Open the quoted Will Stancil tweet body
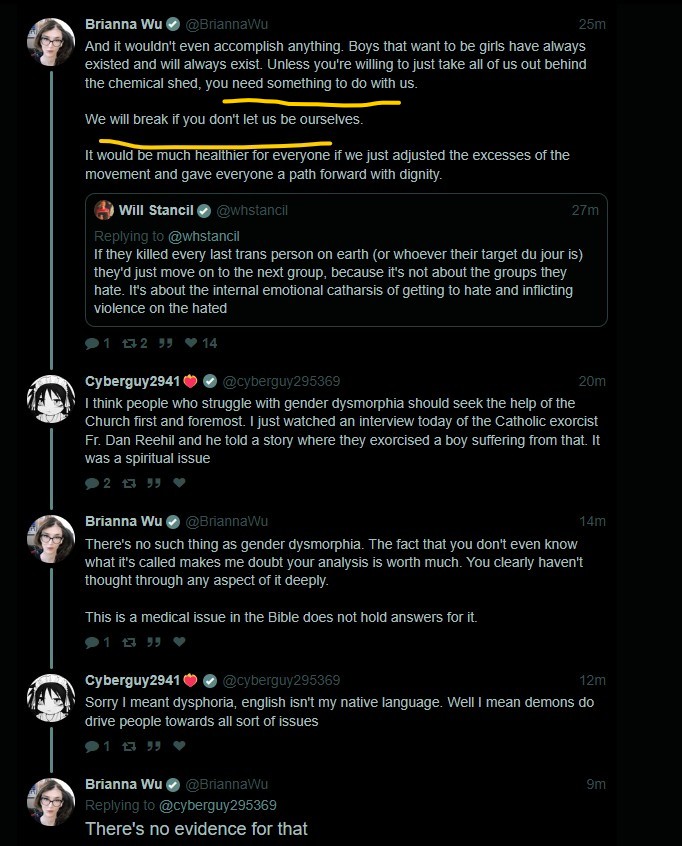 [338, 281]
